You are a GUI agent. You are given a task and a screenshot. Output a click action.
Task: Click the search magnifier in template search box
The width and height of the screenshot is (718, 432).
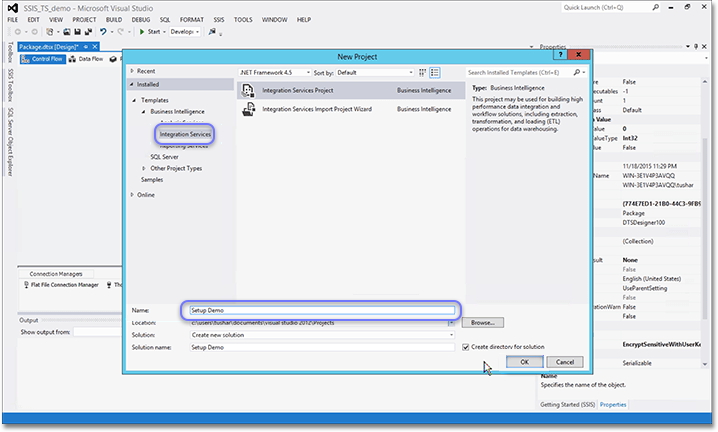pos(577,72)
